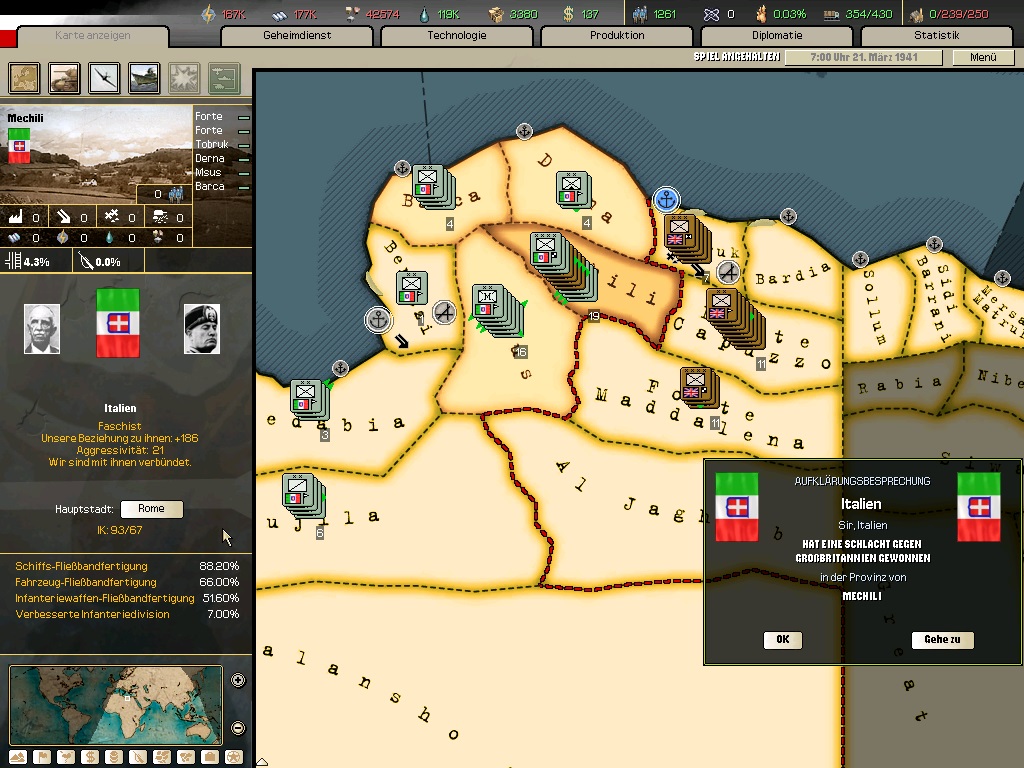
Task: Open the naval units warship icon
Action: [x=144, y=78]
